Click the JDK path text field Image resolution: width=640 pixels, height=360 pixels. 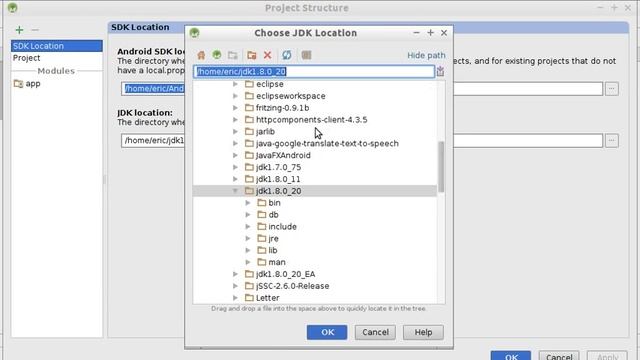pos(314,71)
